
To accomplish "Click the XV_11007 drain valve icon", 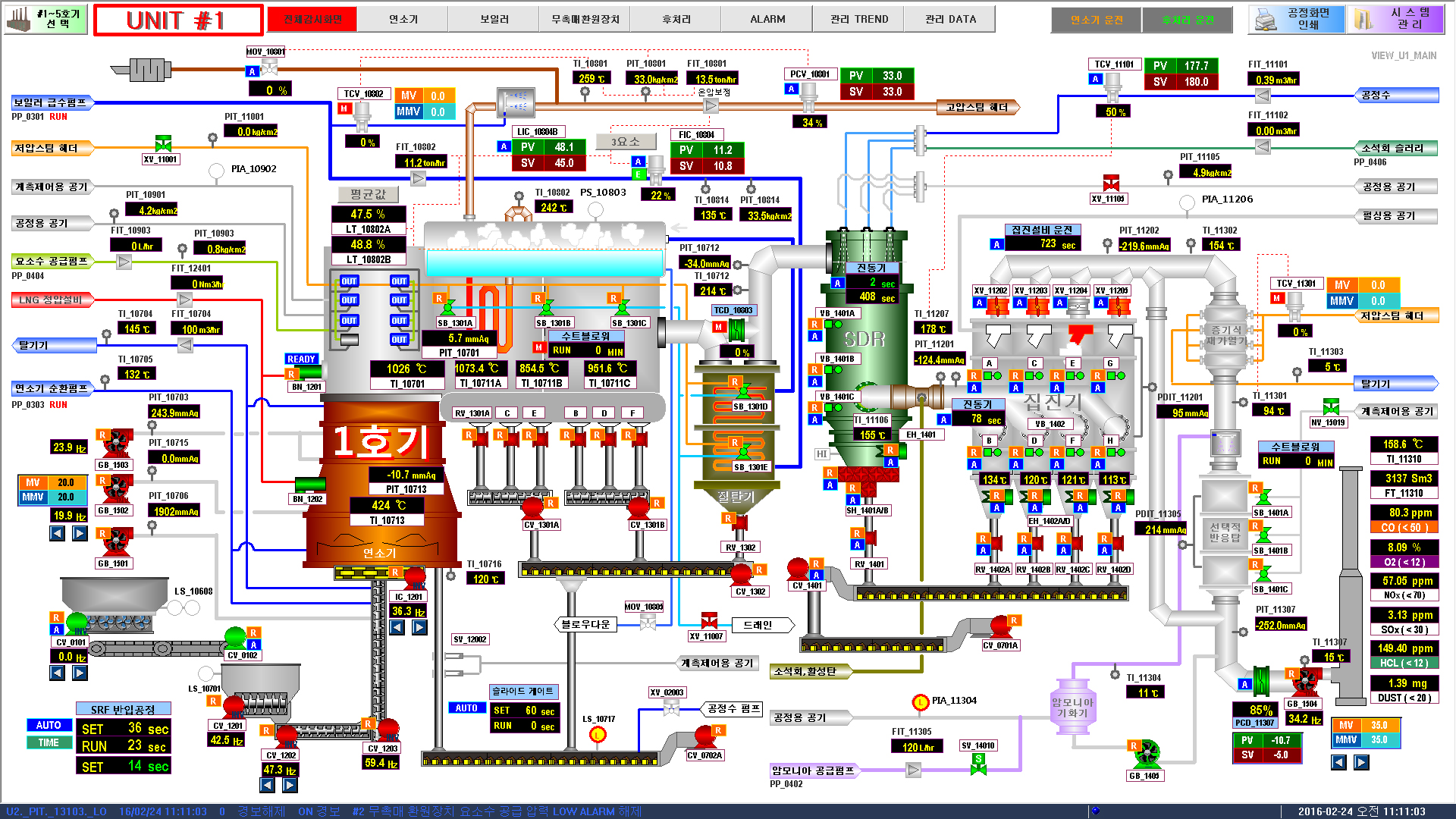I will [709, 620].
